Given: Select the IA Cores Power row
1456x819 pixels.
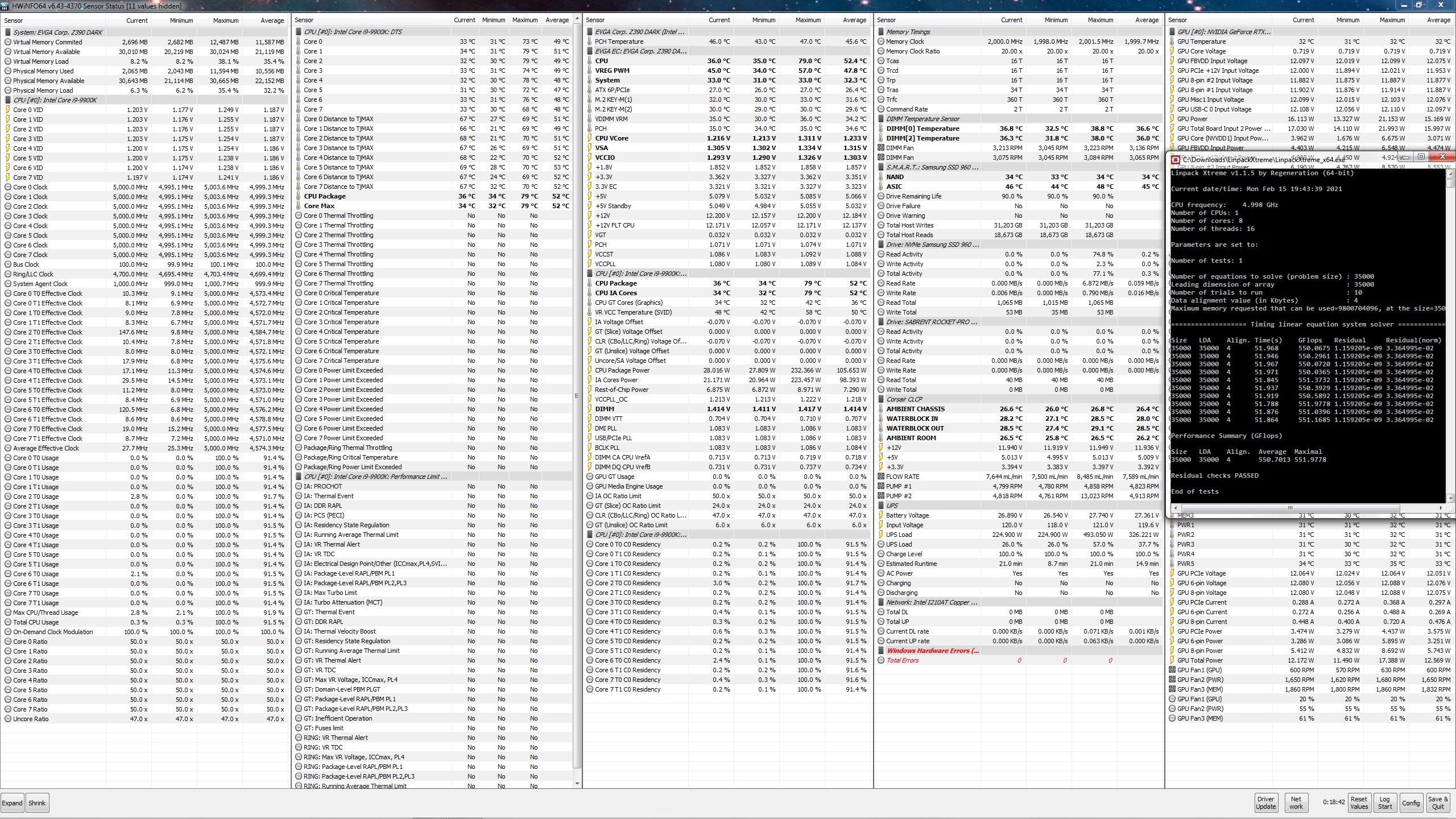Looking at the screenshot, I should [727, 380].
